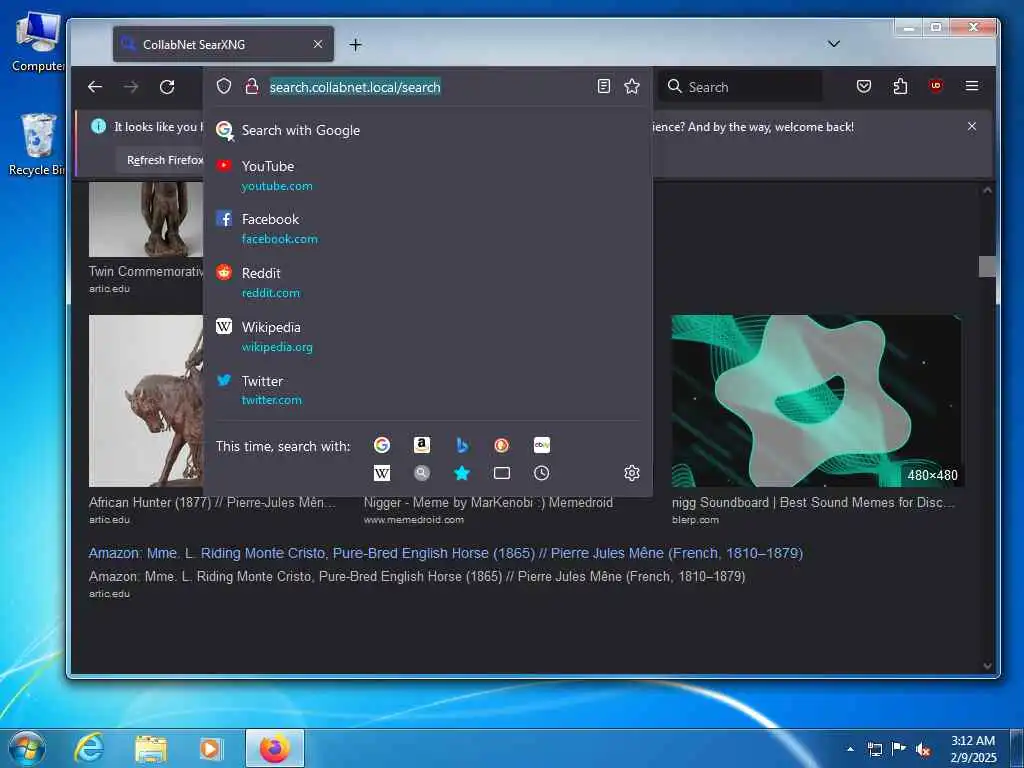Open a new tab with plus button

pyautogui.click(x=355, y=44)
